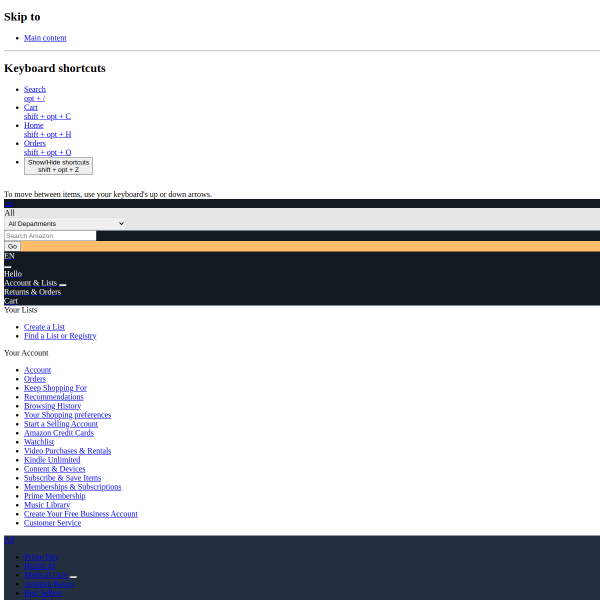Open the EN language link
The height and width of the screenshot is (600, 600).
click(9, 256)
